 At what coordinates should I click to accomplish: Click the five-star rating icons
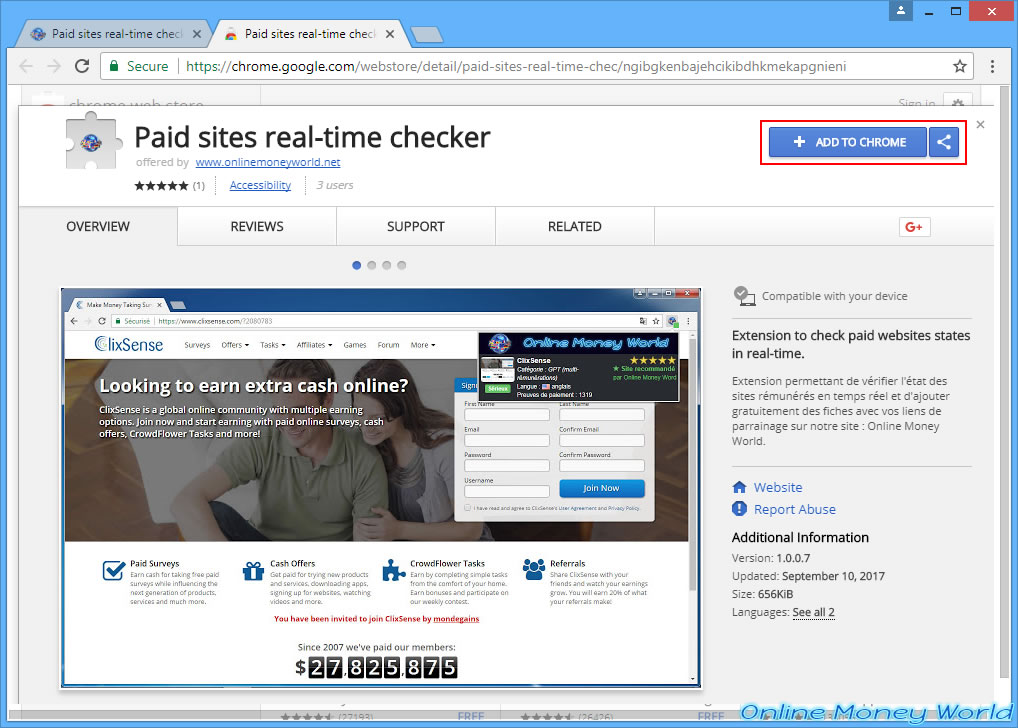[161, 186]
